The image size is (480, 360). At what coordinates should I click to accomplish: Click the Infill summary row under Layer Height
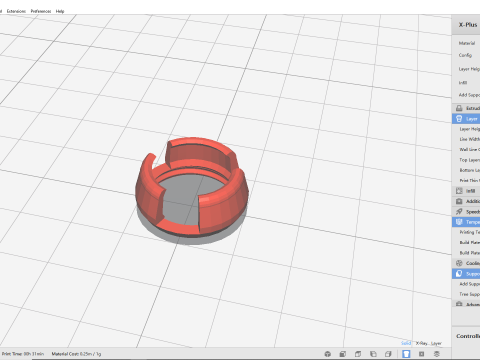(x=463, y=82)
